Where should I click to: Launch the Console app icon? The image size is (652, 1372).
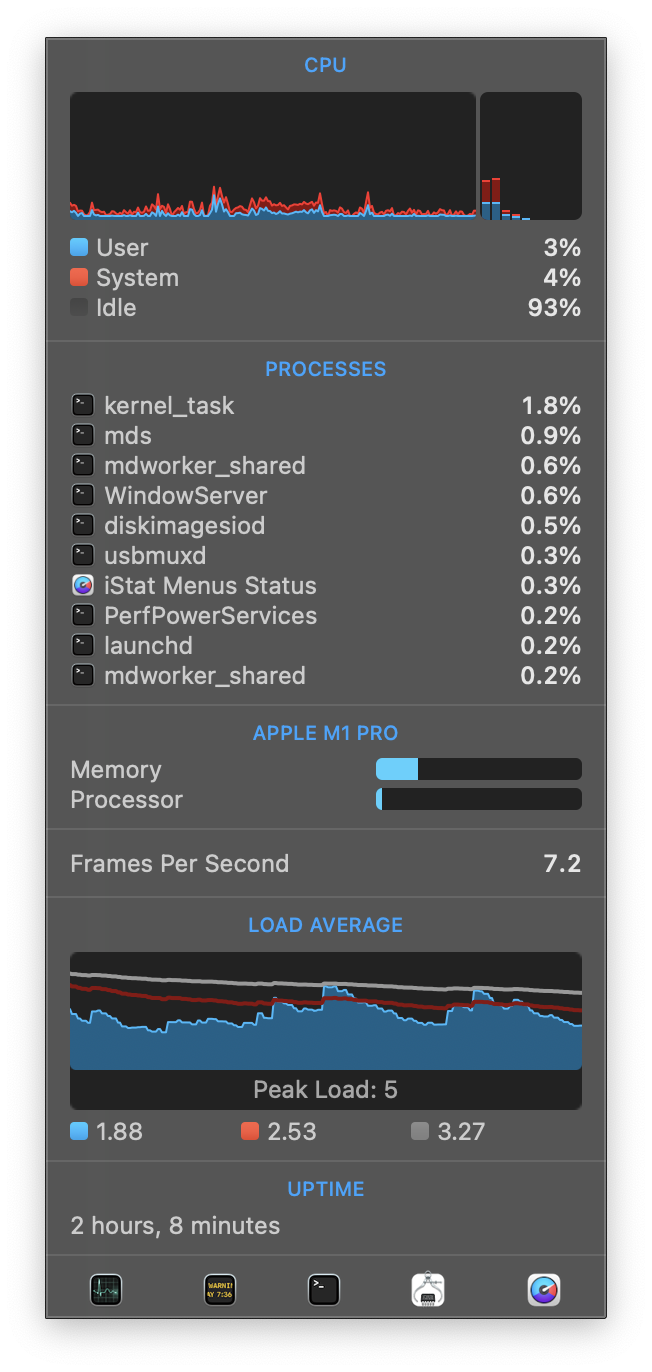click(x=219, y=1290)
